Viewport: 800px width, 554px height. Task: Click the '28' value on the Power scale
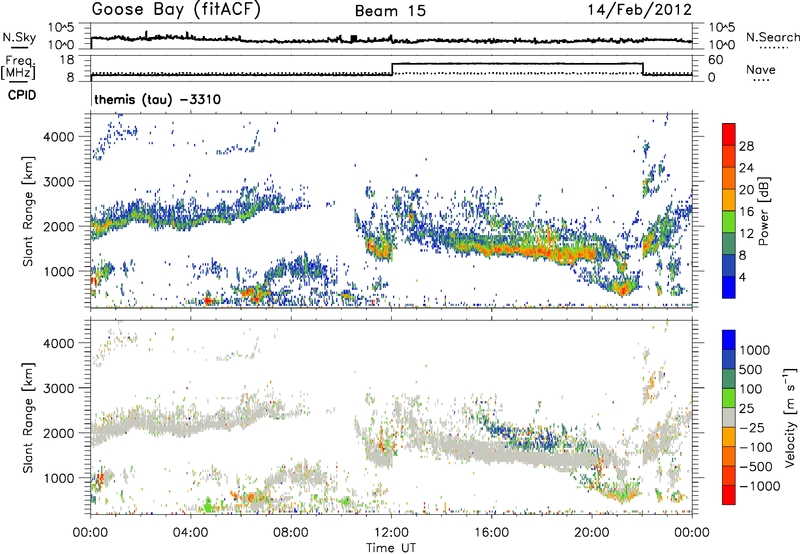[746, 146]
